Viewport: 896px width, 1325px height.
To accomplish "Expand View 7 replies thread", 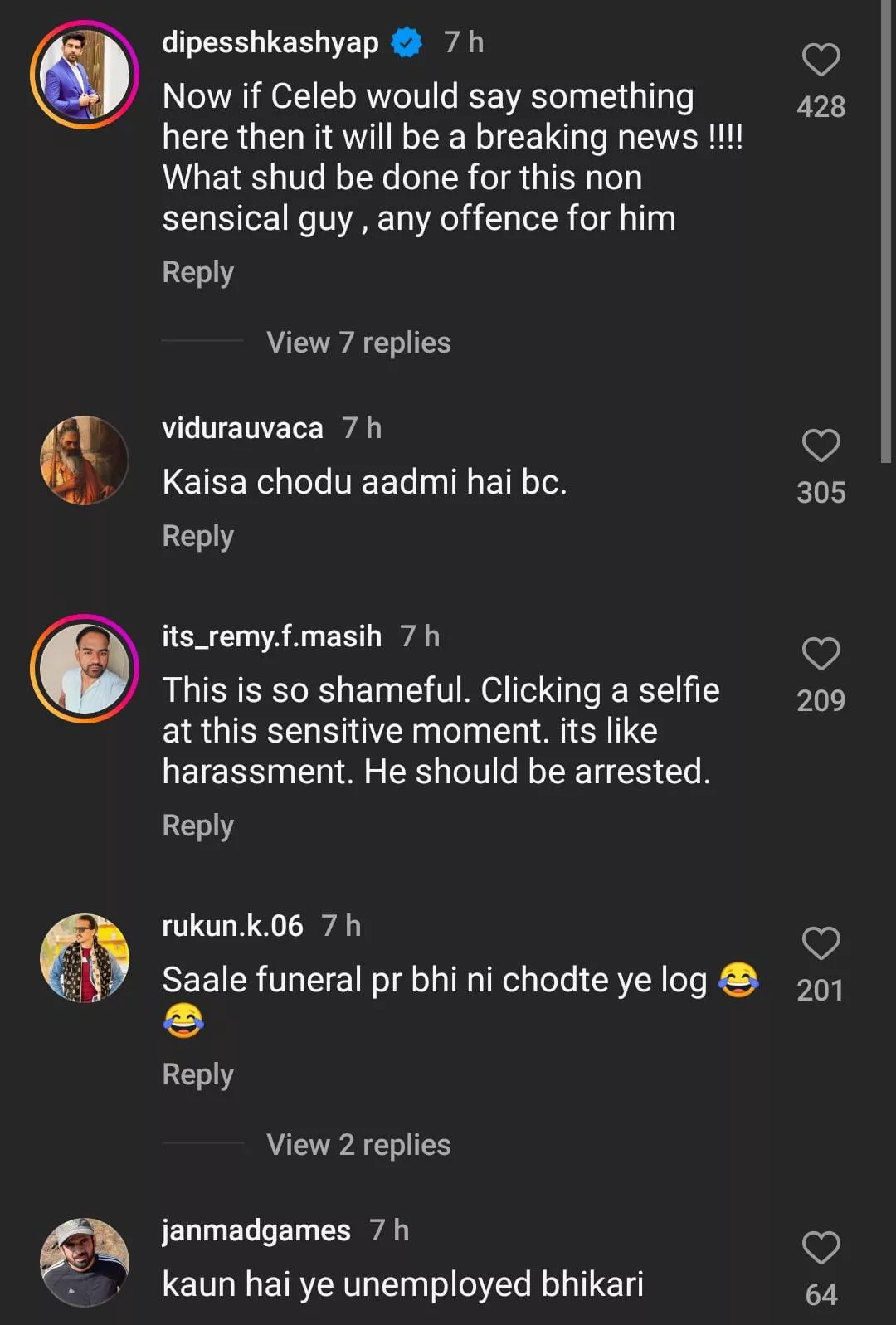I will tap(358, 343).
